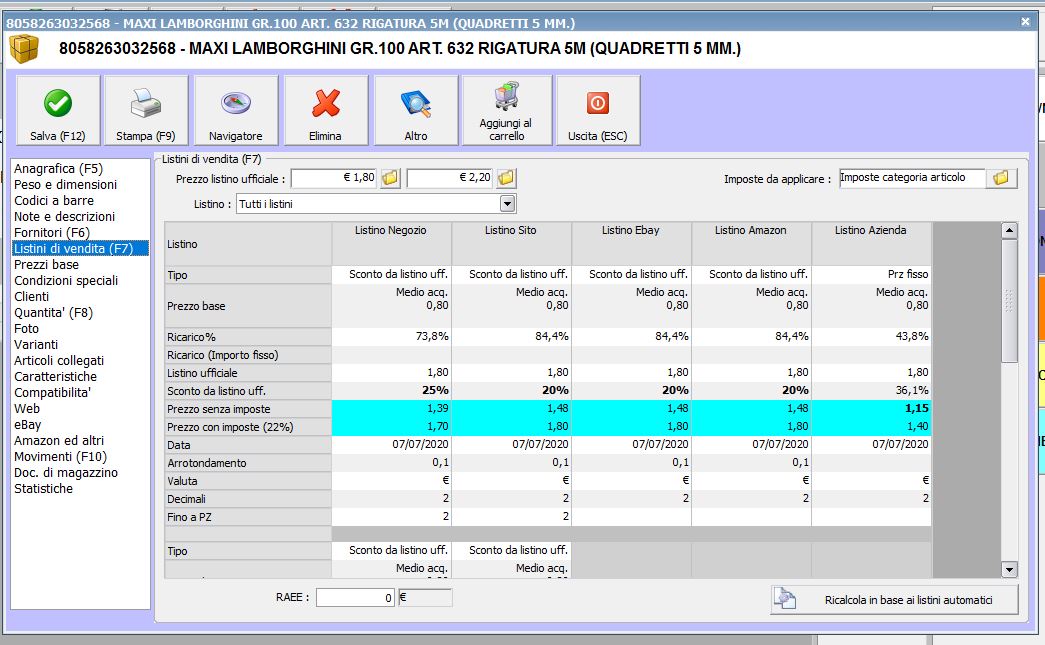Open Codici a barre section

point(54,201)
